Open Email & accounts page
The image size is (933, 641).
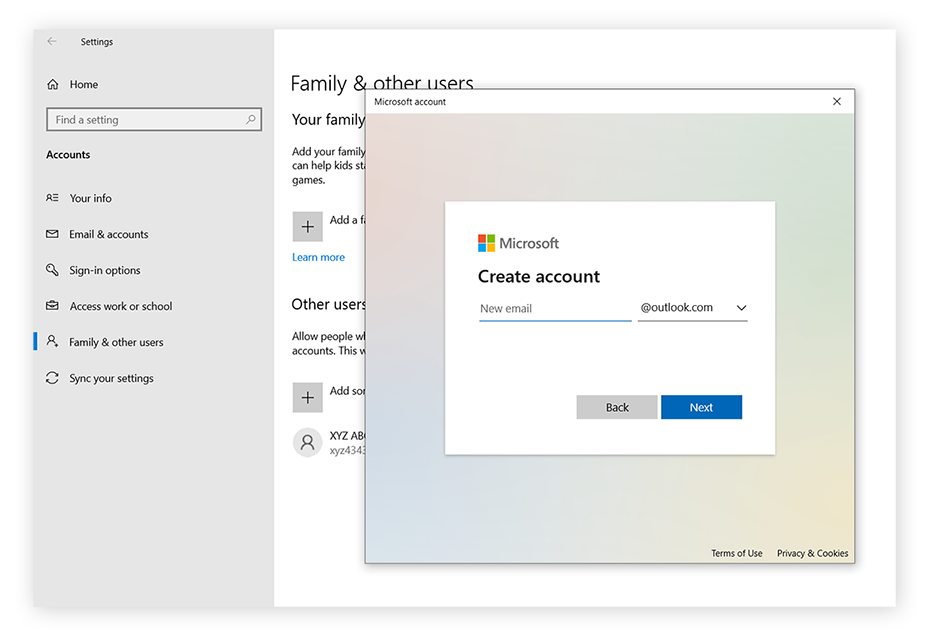(x=108, y=234)
